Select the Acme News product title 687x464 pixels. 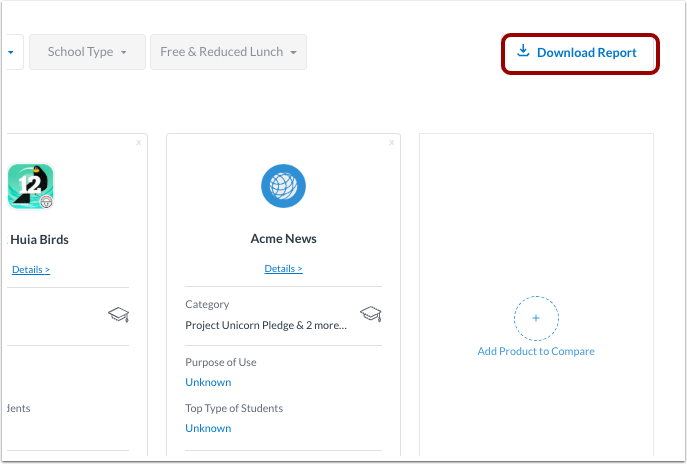(283, 239)
